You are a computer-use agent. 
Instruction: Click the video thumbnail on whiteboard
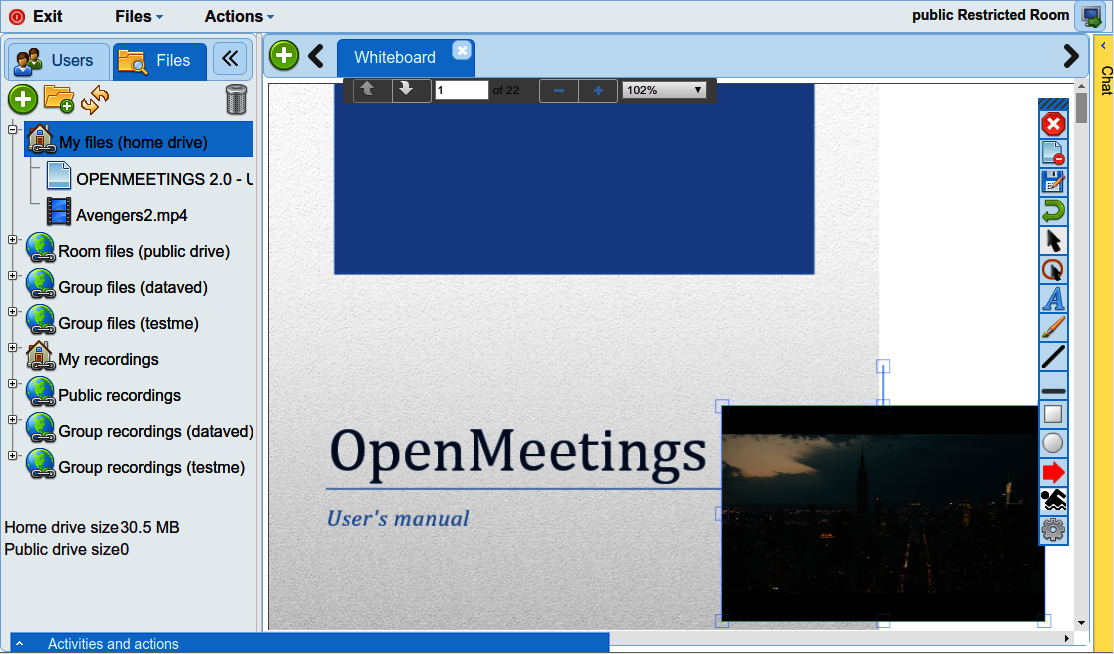pyautogui.click(x=882, y=513)
